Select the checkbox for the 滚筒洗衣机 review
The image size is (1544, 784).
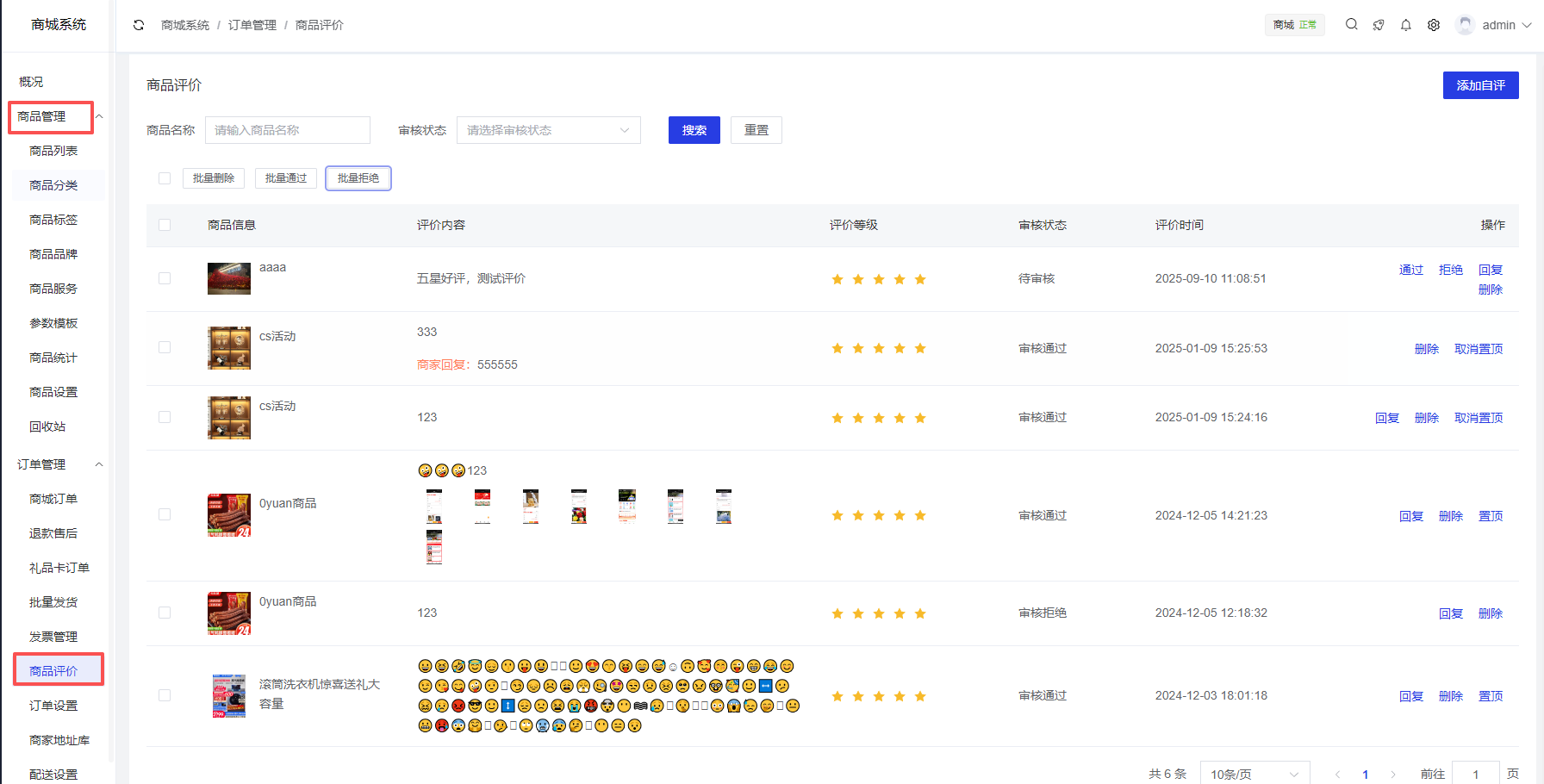click(x=165, y=695)
